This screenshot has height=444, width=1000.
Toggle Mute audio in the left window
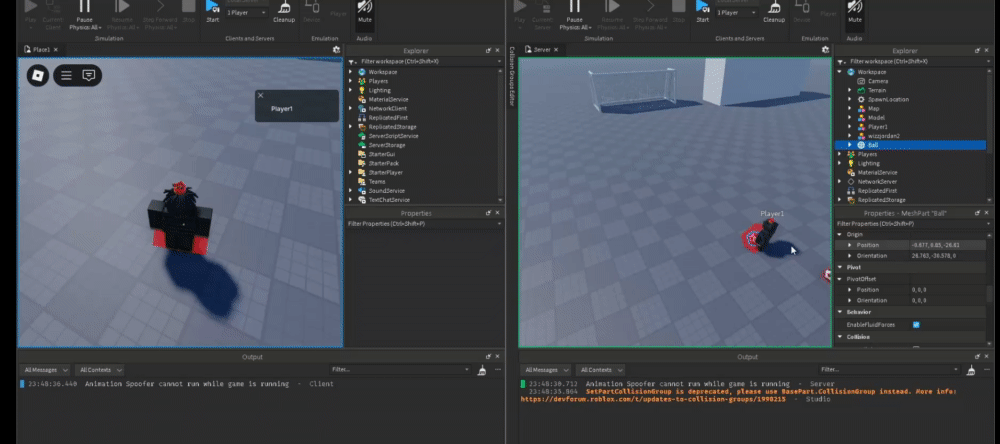(x=364, y=10)
